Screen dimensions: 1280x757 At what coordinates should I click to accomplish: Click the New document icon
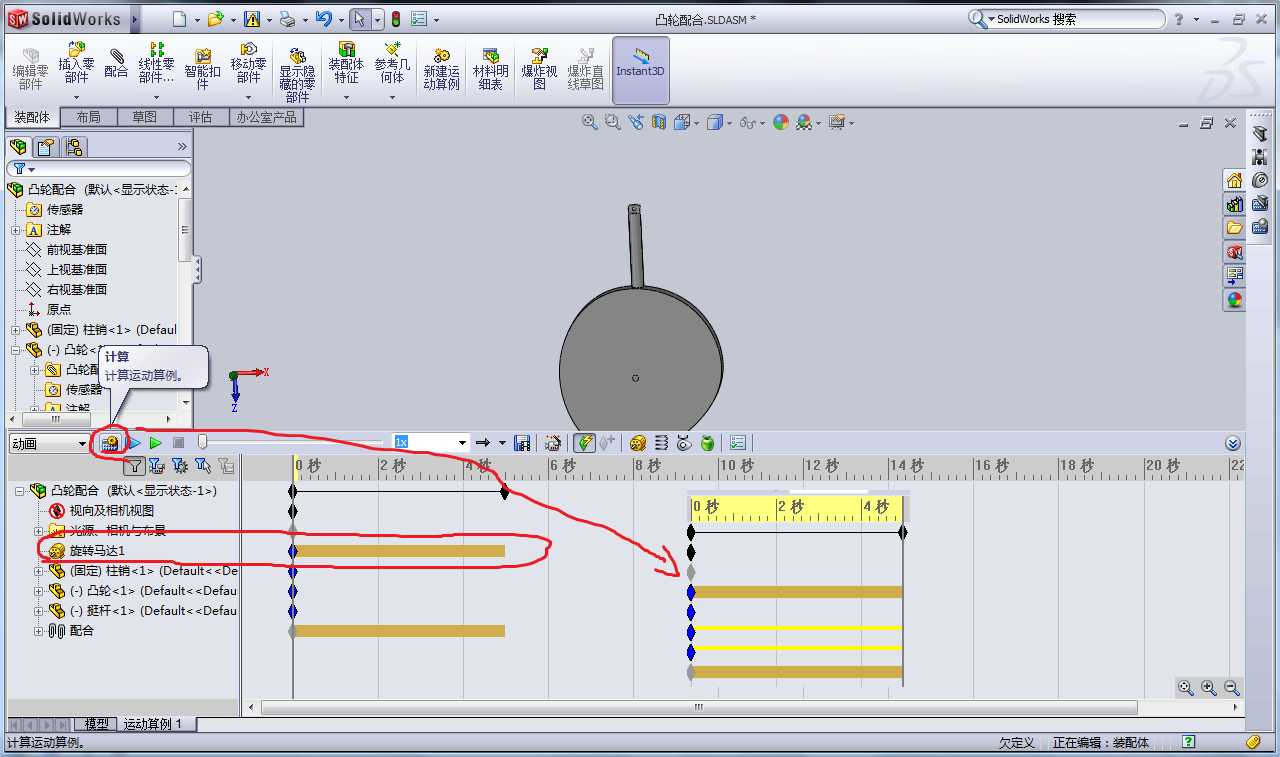(x=179, y=19)
